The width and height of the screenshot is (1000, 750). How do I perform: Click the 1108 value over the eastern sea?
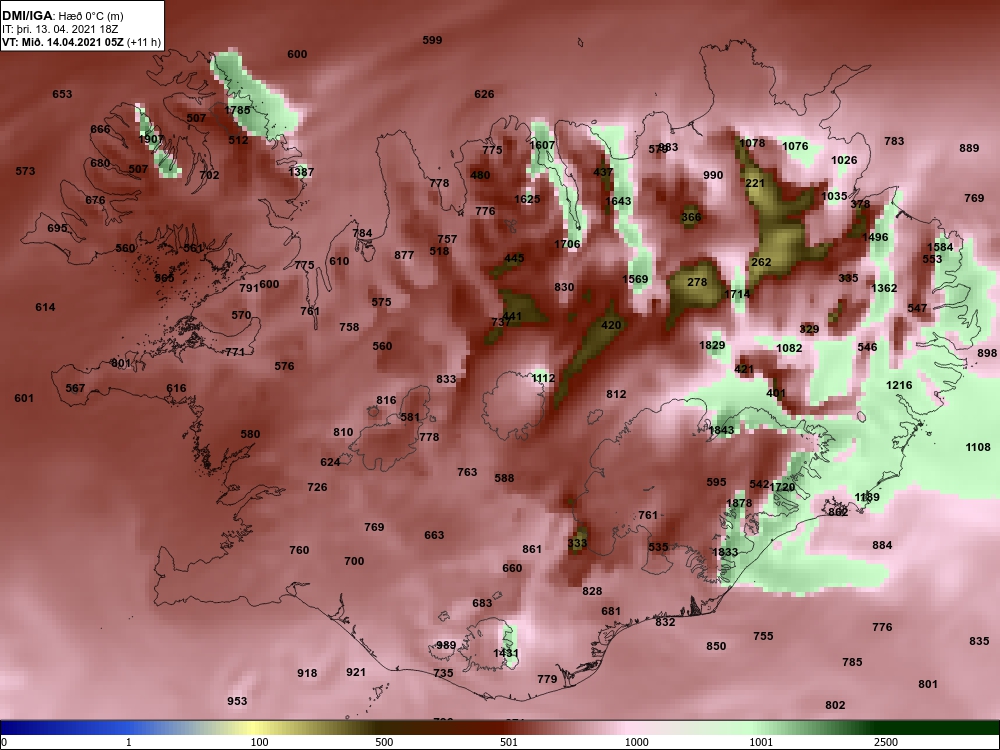pos(978,448)
